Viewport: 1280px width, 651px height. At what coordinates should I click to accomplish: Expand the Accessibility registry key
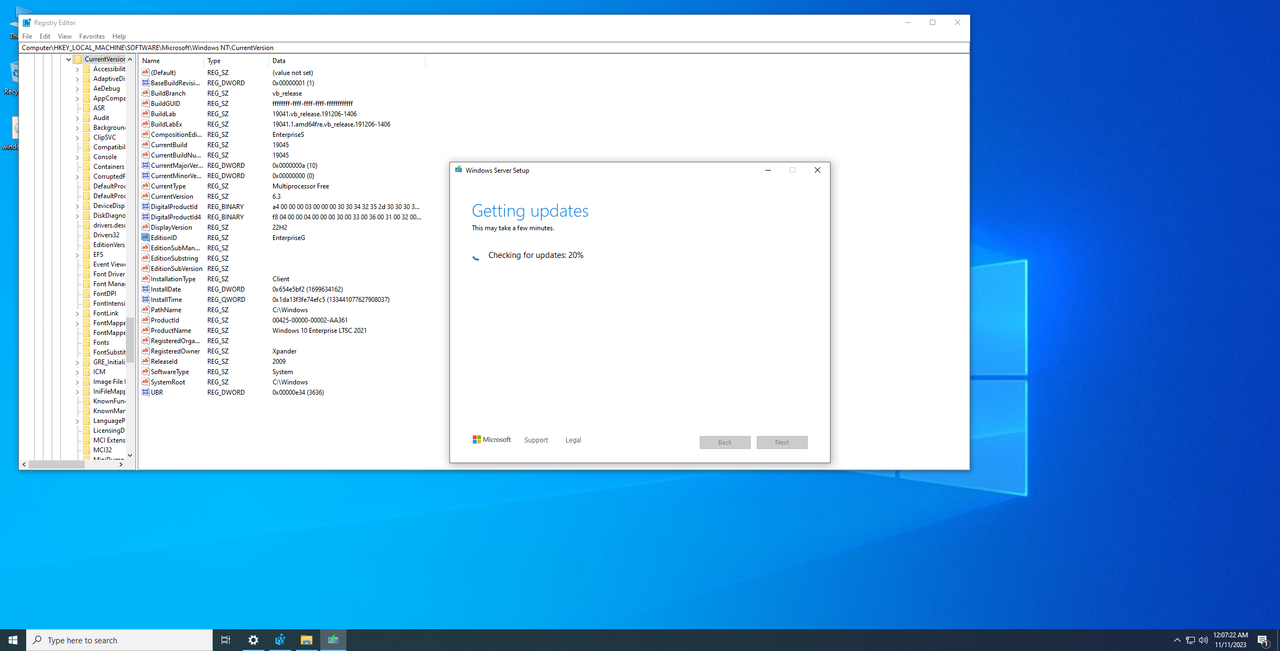pyautogui.click(x=77, y=69)
